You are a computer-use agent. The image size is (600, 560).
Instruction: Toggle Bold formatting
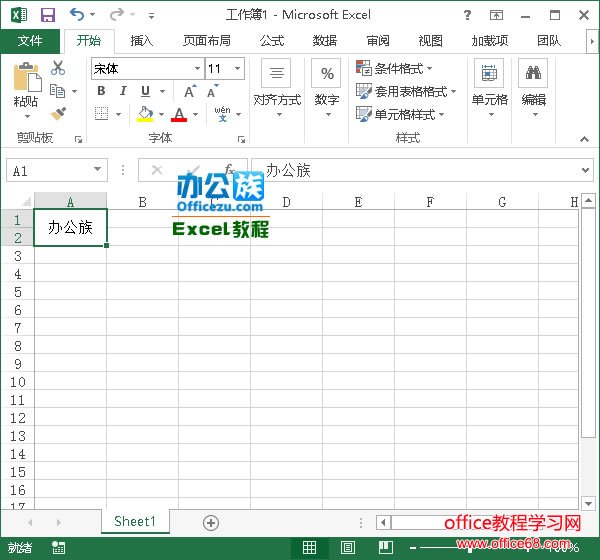pyautogui.click(x=101, y=91)
